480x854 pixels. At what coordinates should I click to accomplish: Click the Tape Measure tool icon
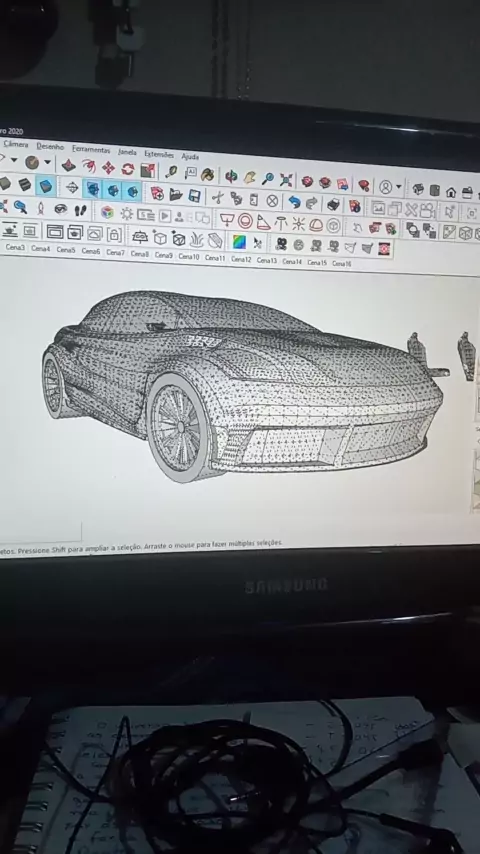coord(171,172)
